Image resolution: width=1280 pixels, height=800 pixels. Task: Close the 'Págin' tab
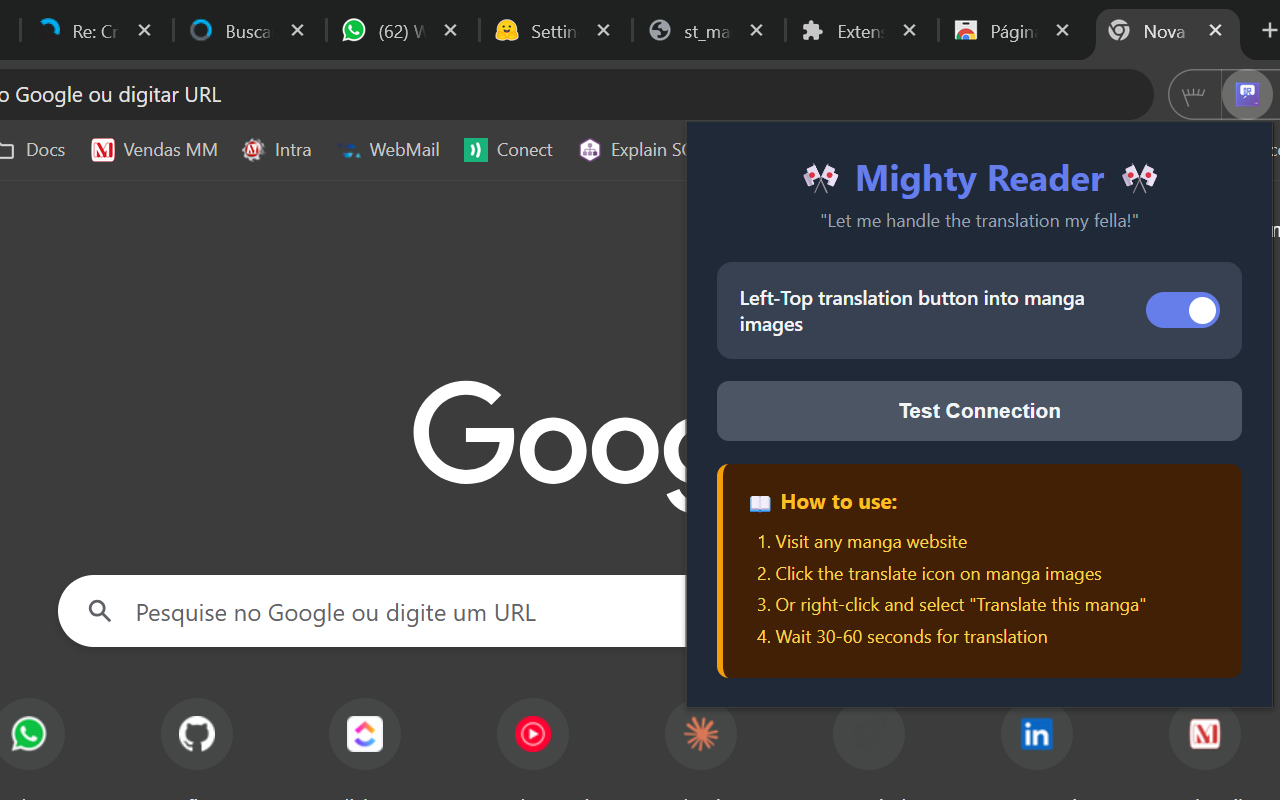[x=1063, y=31]
